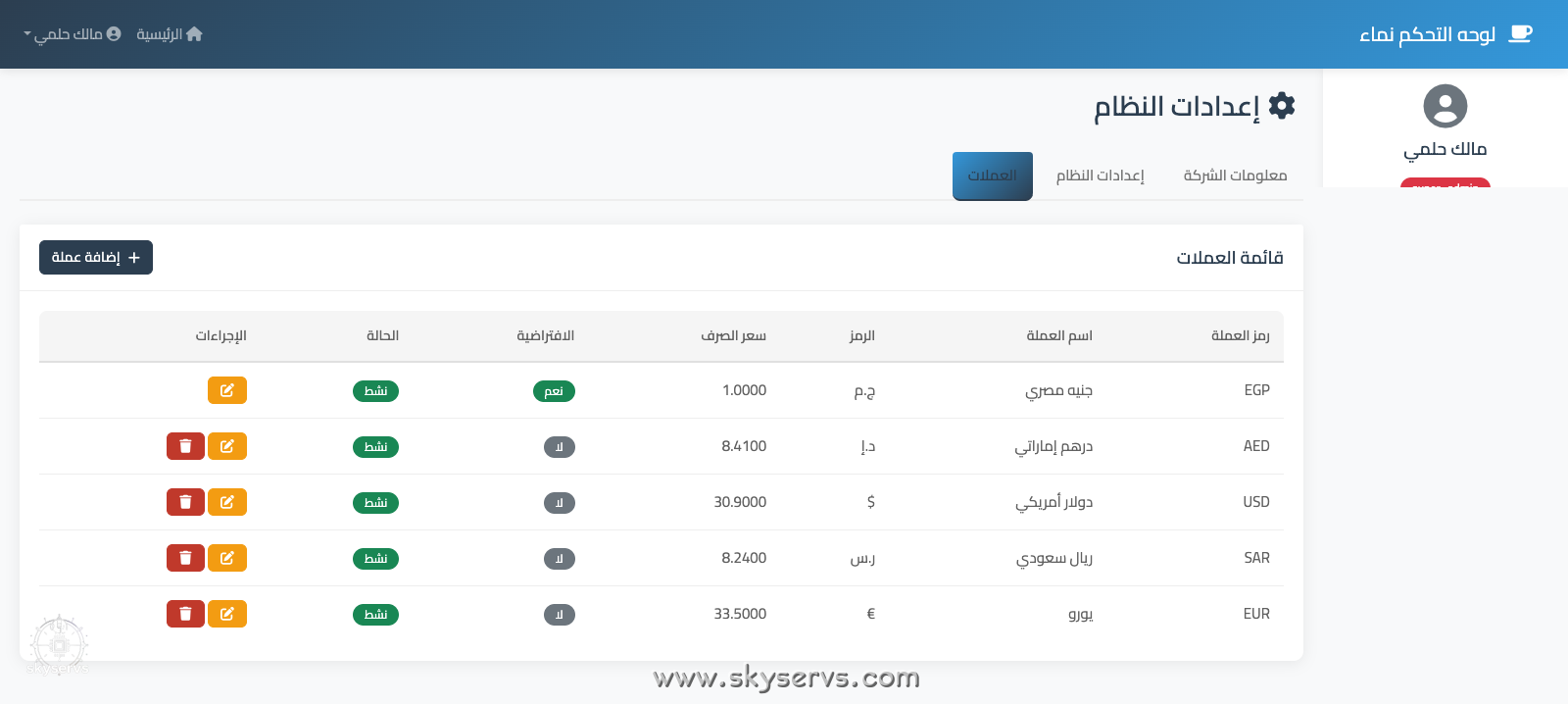
Task: Click the home icon in navbar
Action: 194,34
